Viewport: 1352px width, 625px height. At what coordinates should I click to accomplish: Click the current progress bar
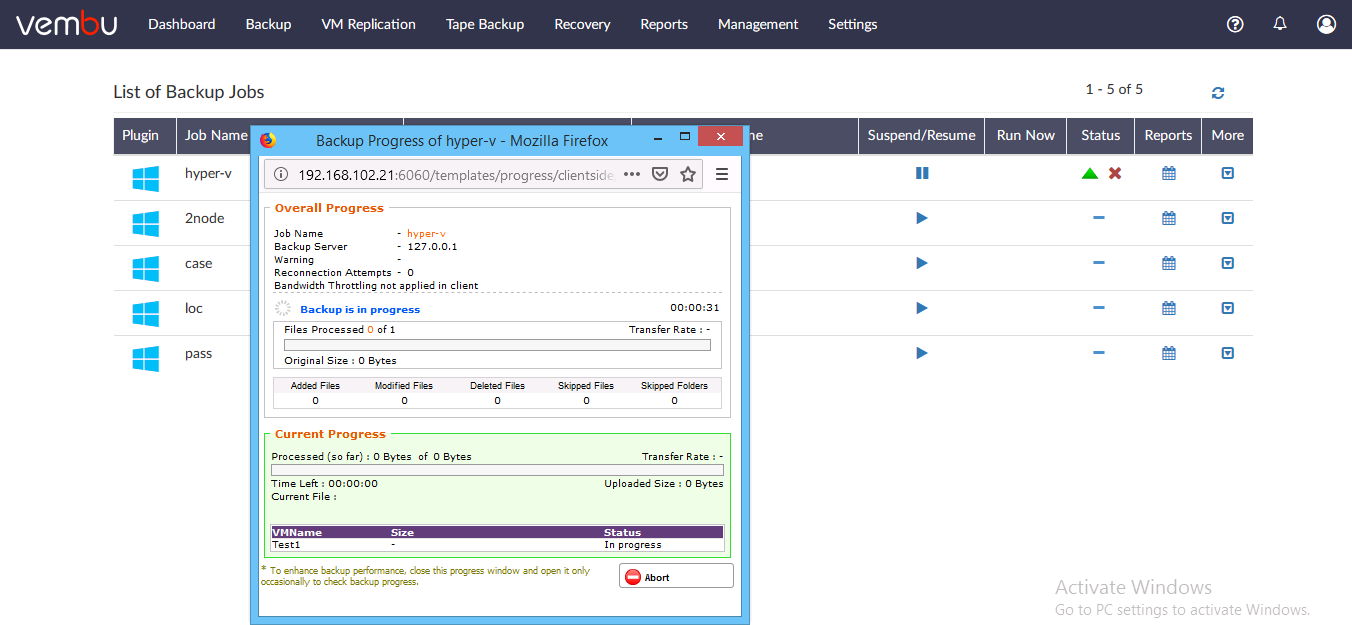(497, 469)
